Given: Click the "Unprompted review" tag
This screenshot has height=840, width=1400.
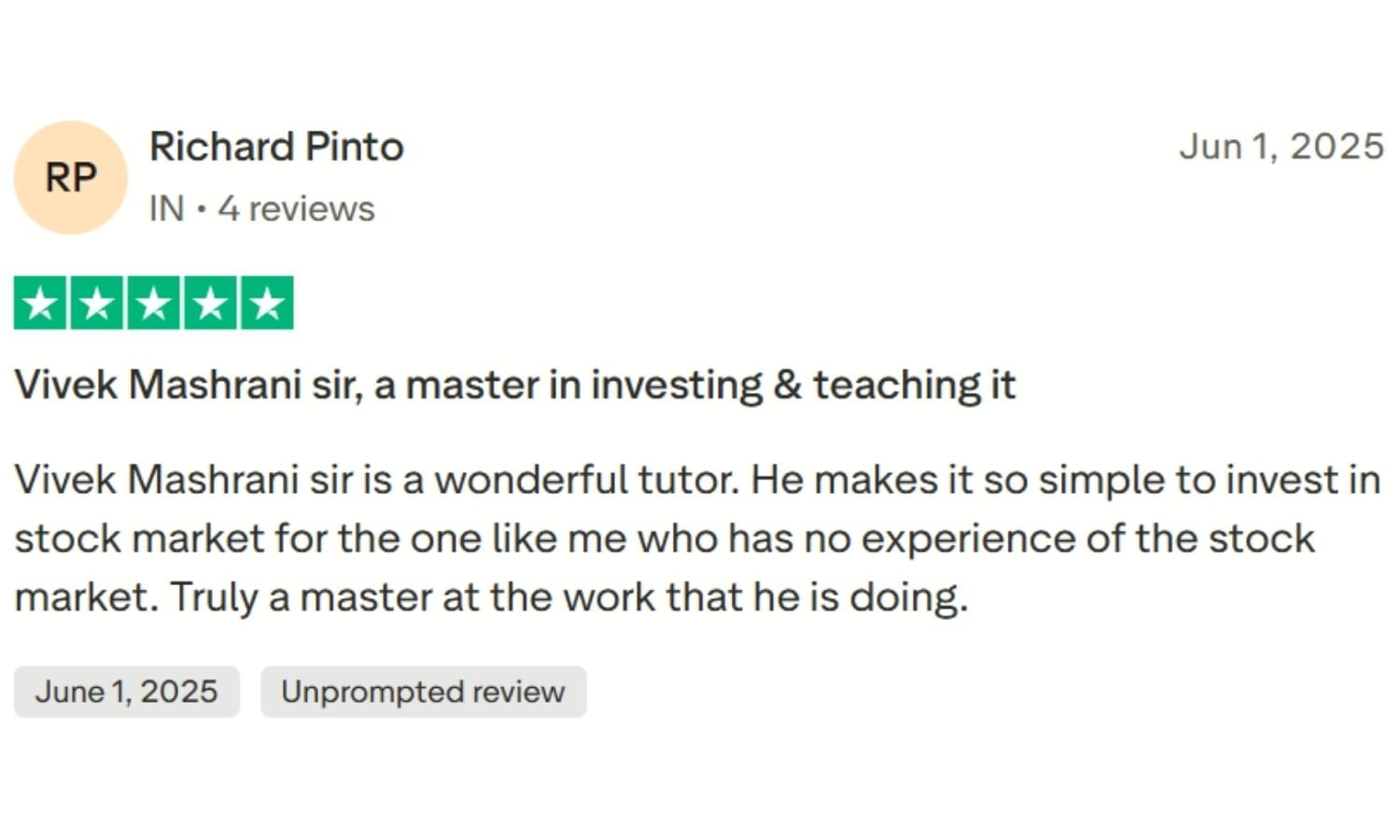Looking at the screenshot, I should (423, 692).
